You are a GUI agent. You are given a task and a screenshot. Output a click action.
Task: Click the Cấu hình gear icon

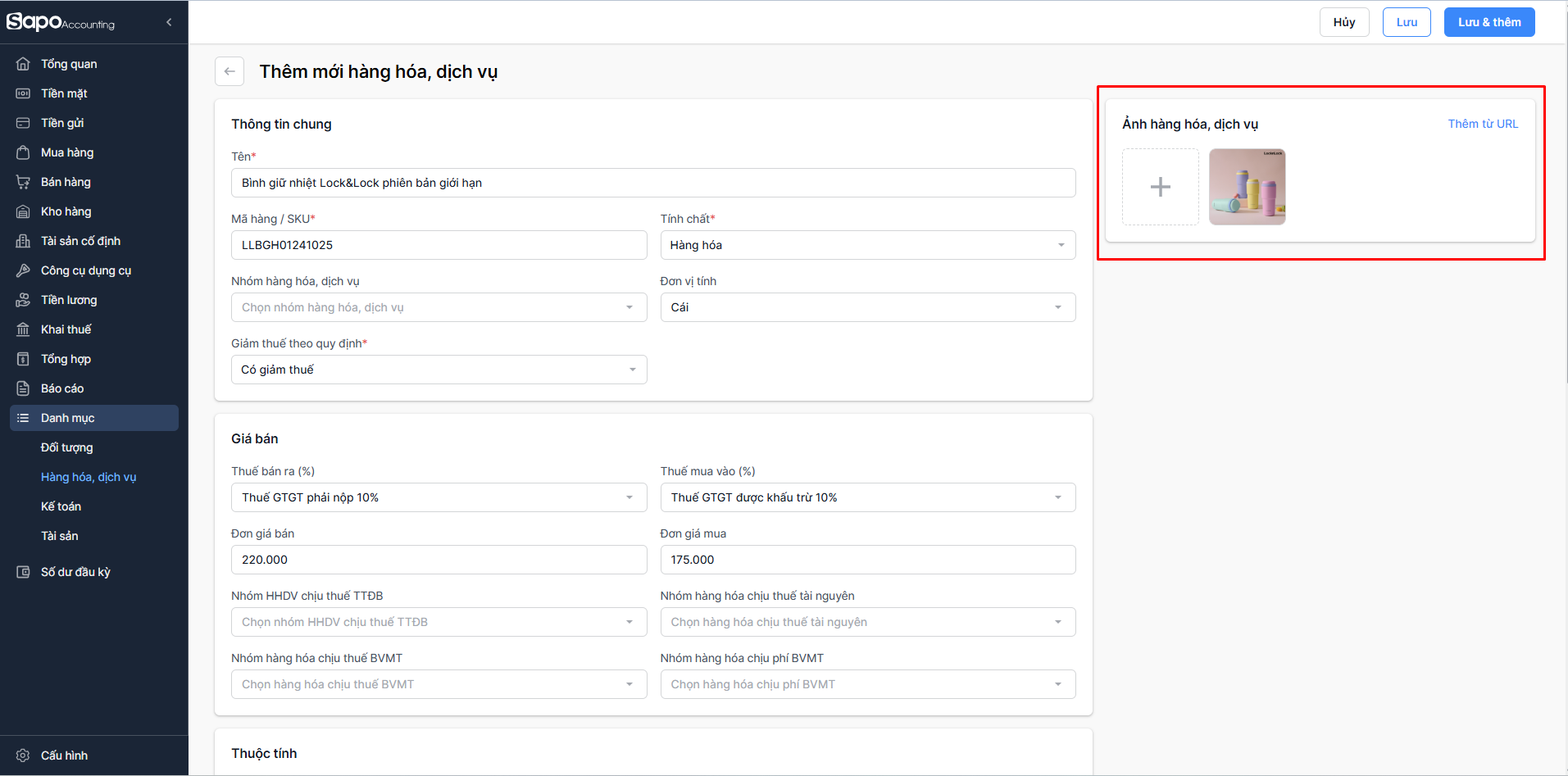[x=23, y=756]
